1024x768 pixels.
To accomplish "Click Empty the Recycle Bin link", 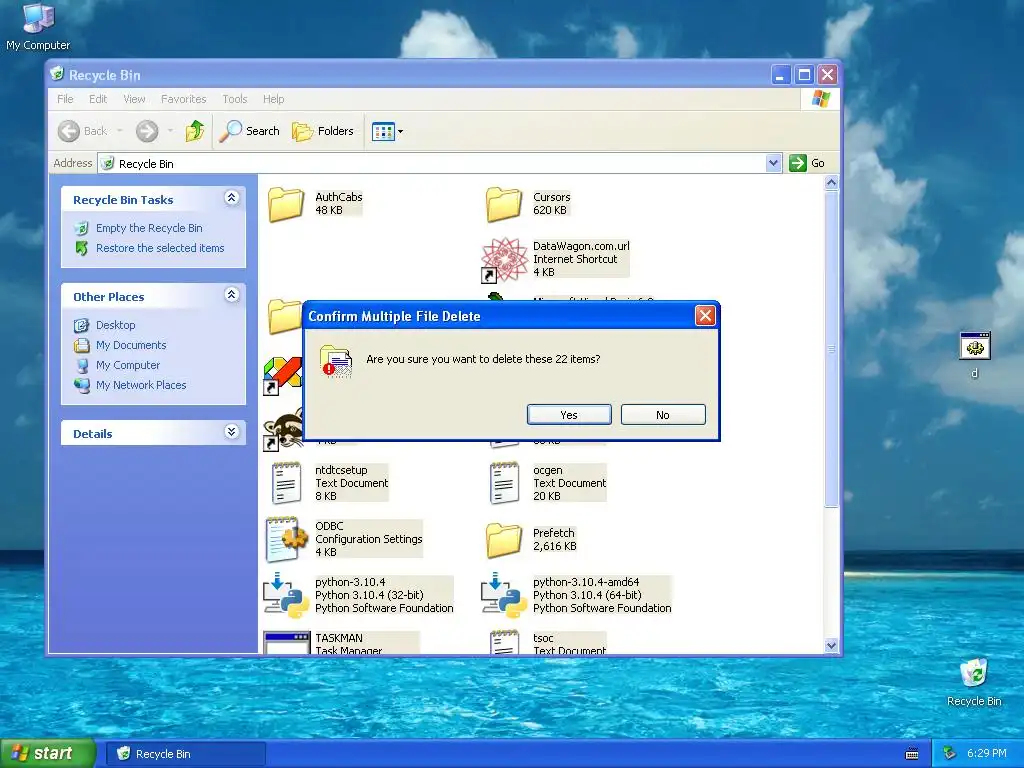I will coord(149,228).
